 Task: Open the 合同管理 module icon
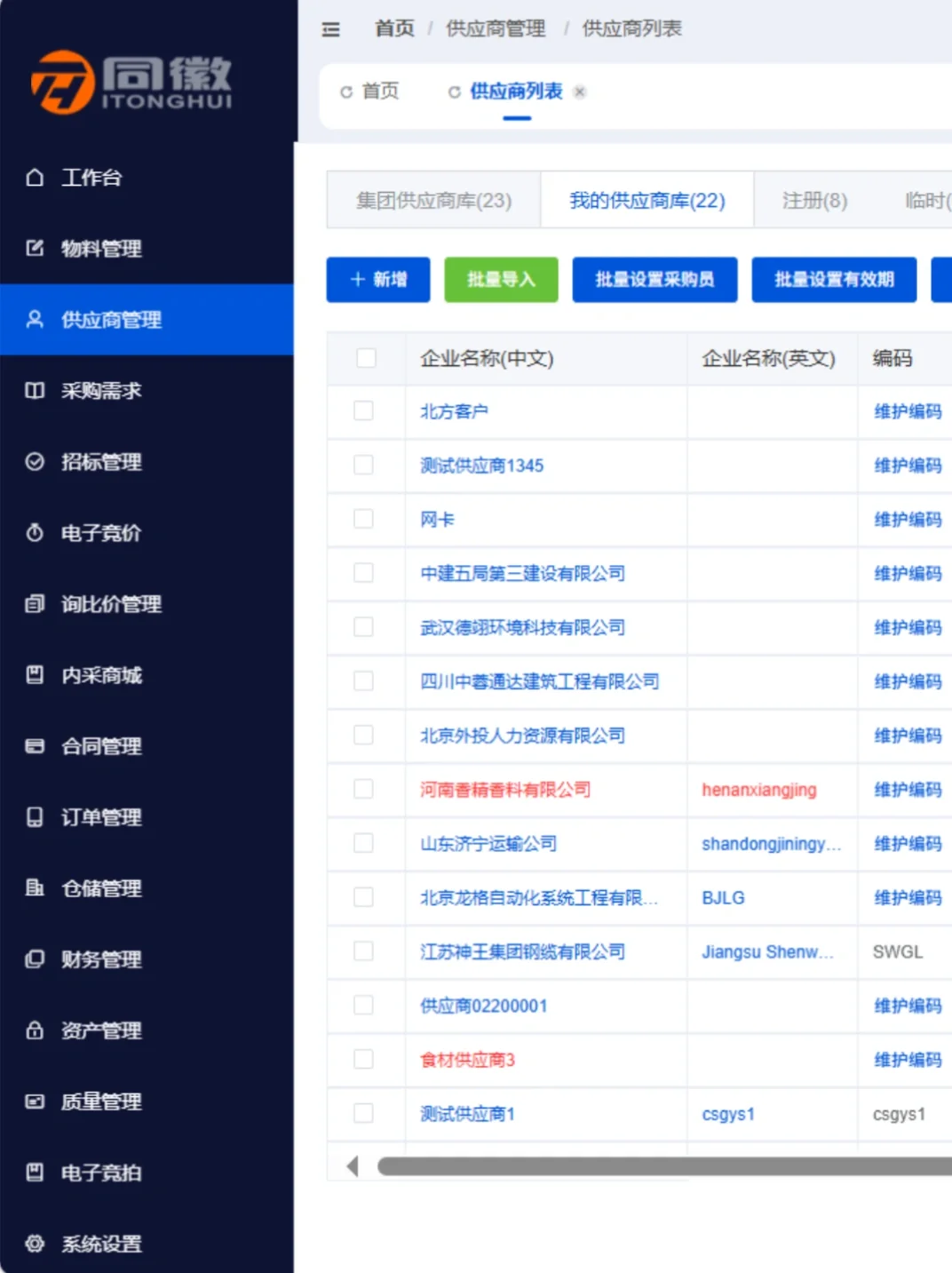click(x=34, y=747)
